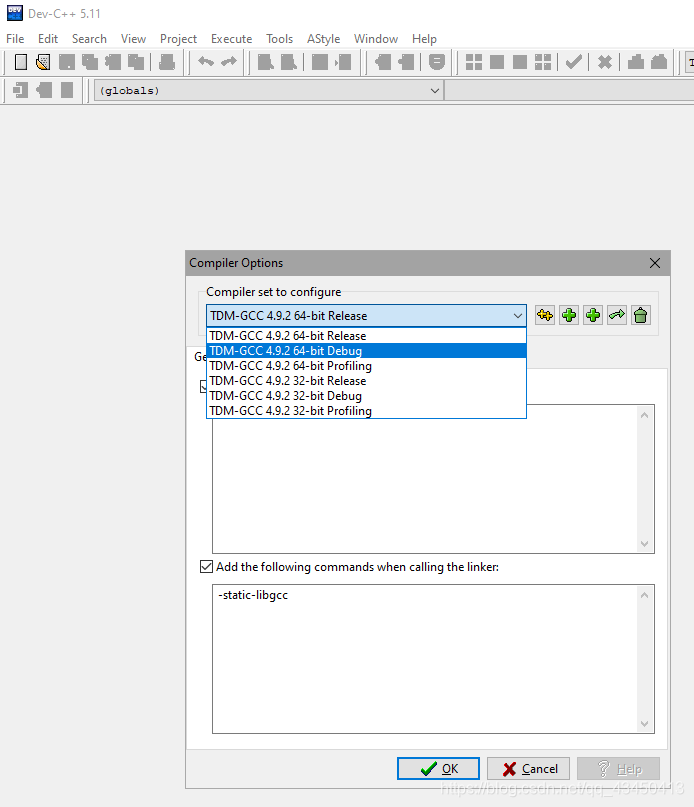Click the second green plus add compiler icon

click(x=593, y=315)
